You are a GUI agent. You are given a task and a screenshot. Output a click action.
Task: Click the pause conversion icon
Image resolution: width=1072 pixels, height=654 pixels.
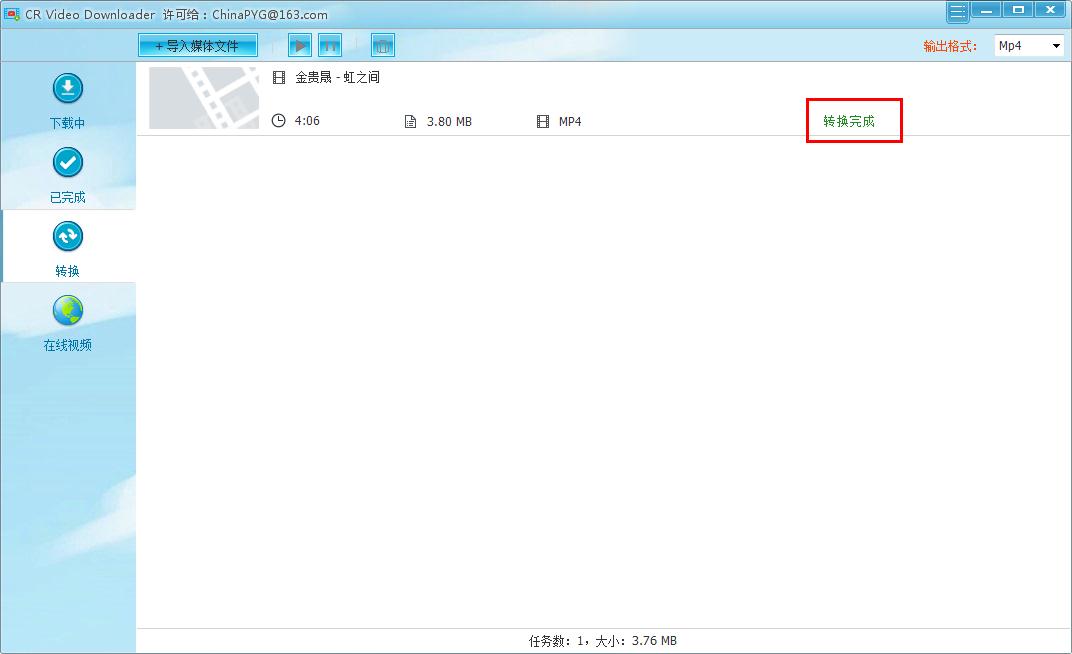(330, 45)
